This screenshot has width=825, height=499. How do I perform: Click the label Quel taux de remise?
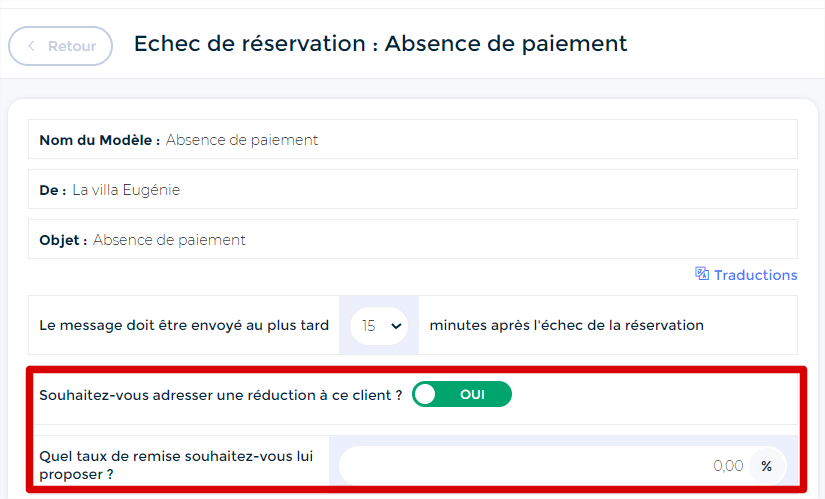tap(176, 465)
